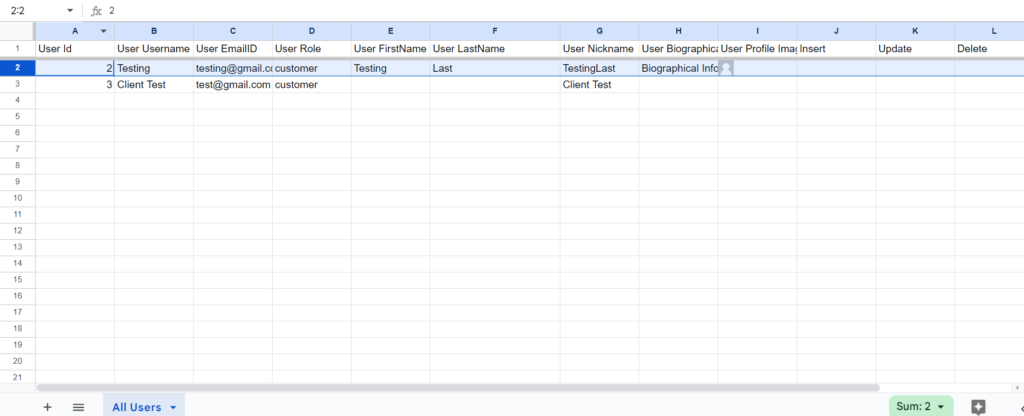Viewport: 1024px width, 416px height.
Task: Click the User Id cell with value 3
Action: click(x=74, y=84)
